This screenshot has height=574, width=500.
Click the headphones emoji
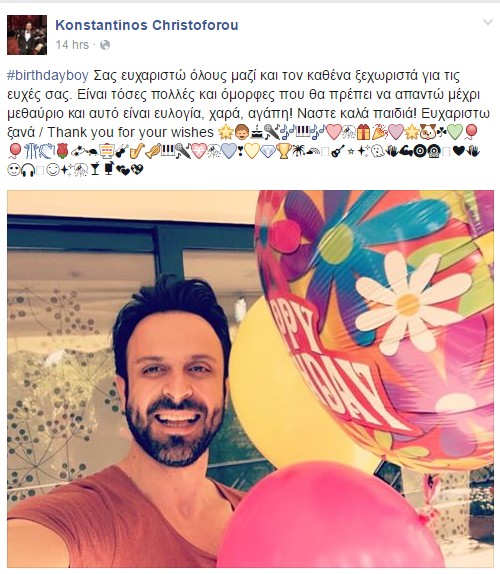(28, 170)
